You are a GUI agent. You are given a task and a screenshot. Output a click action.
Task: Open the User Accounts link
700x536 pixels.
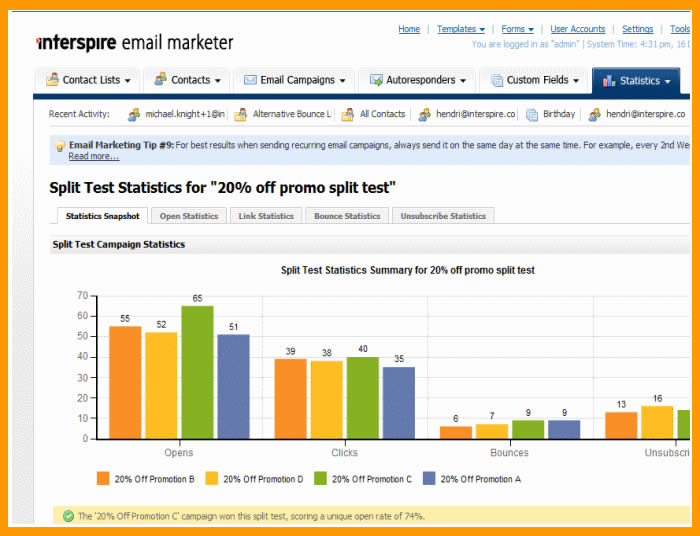(x=578, y=29)
